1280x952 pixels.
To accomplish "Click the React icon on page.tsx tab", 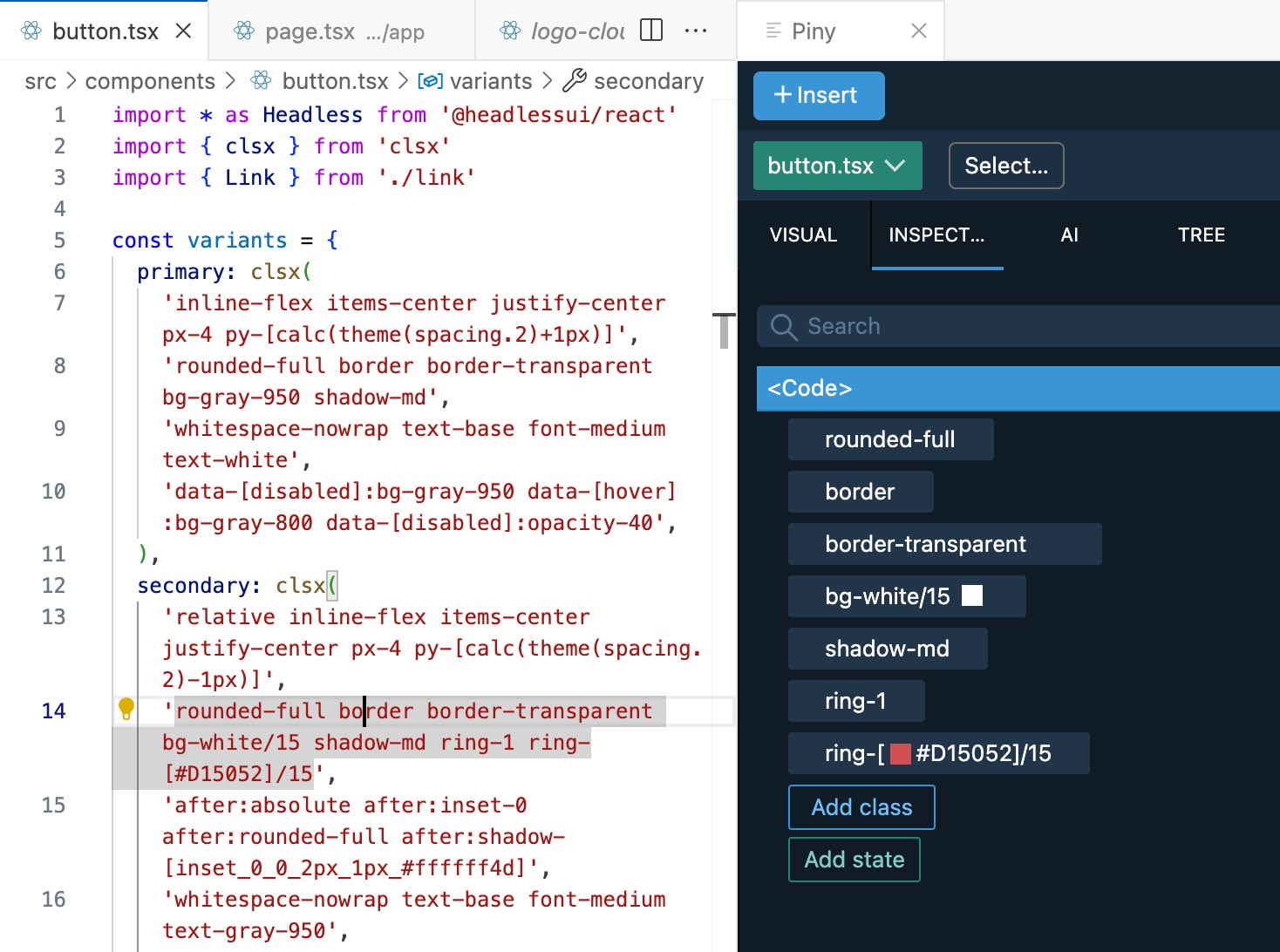I will [x=244, y=31].
